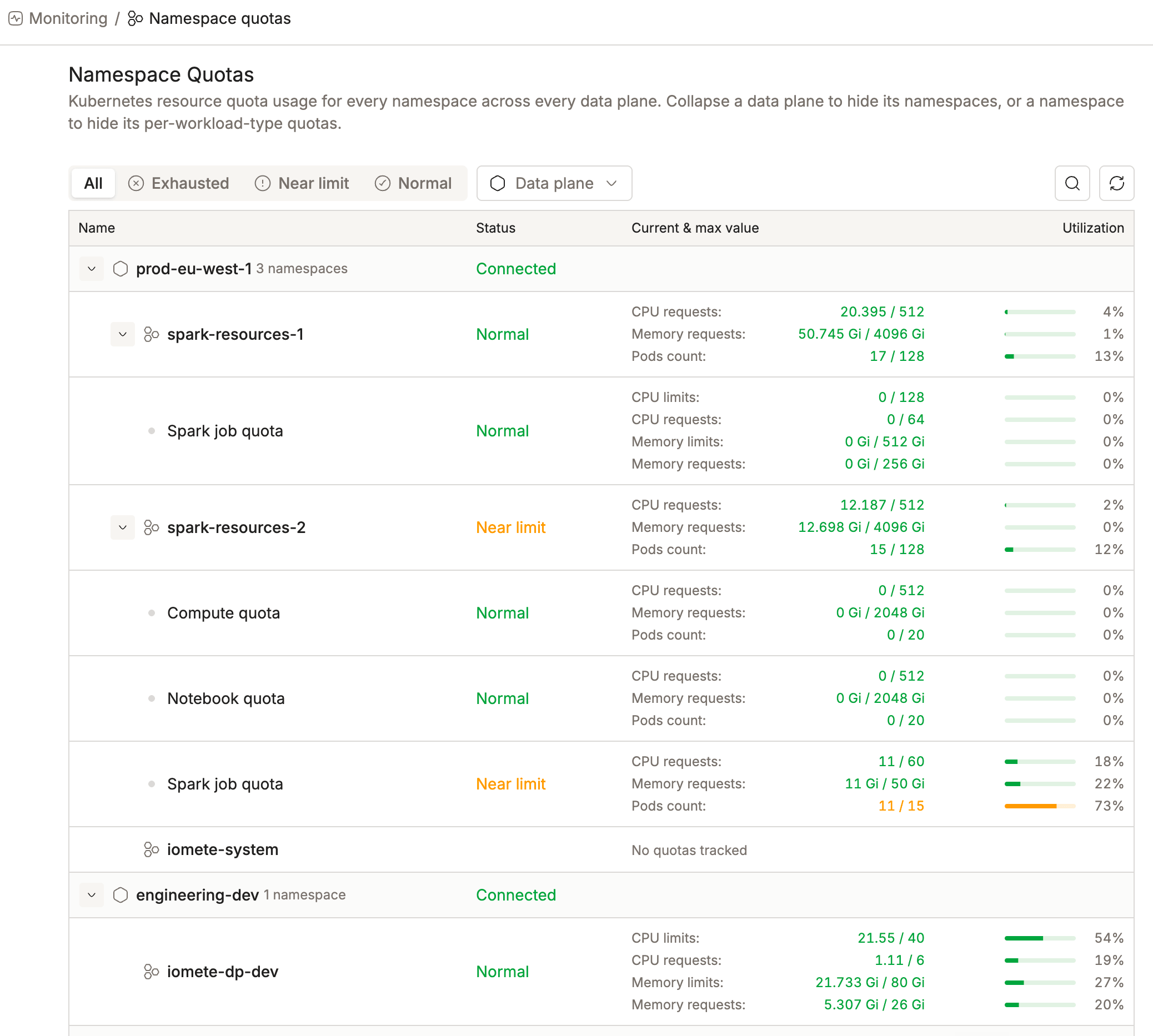The image size is (1153, 1036).
Task: Click the Near limit status of spark-resources-2
Action: [x=511, y=527]
